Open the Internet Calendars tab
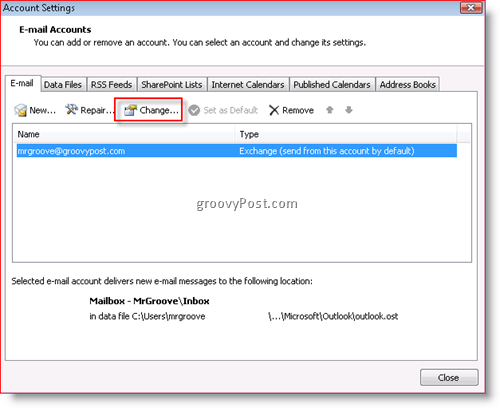This screenshot has width=500, height=408. [248, 85]
